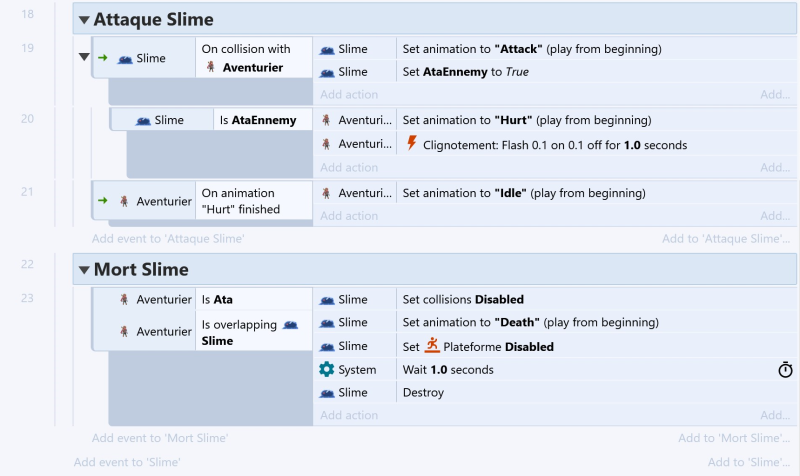This screenshot has width=800, height=476.
Task: Collapse the Attaque Slime group
Action: click(x=84, y=20)
